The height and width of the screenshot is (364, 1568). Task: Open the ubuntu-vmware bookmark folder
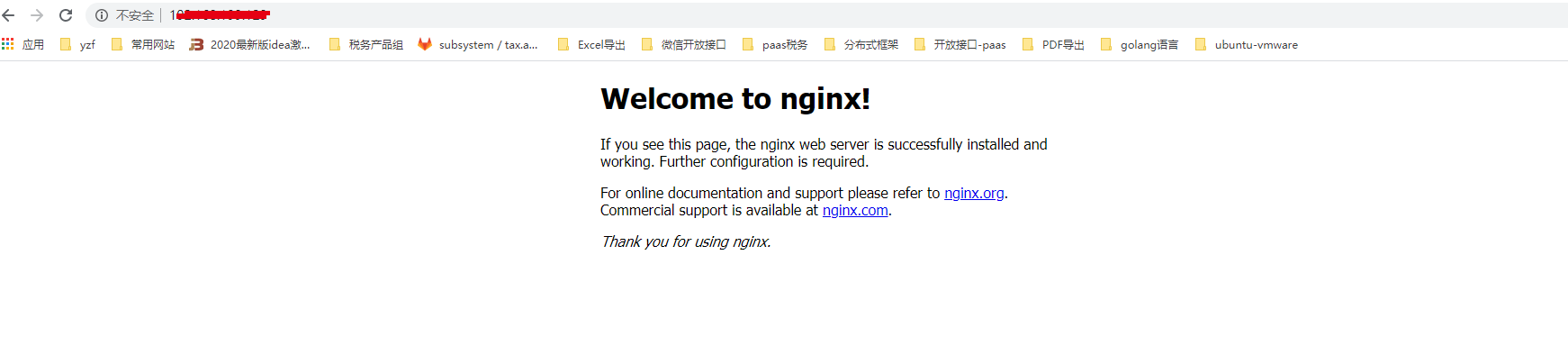(1247, 44)
